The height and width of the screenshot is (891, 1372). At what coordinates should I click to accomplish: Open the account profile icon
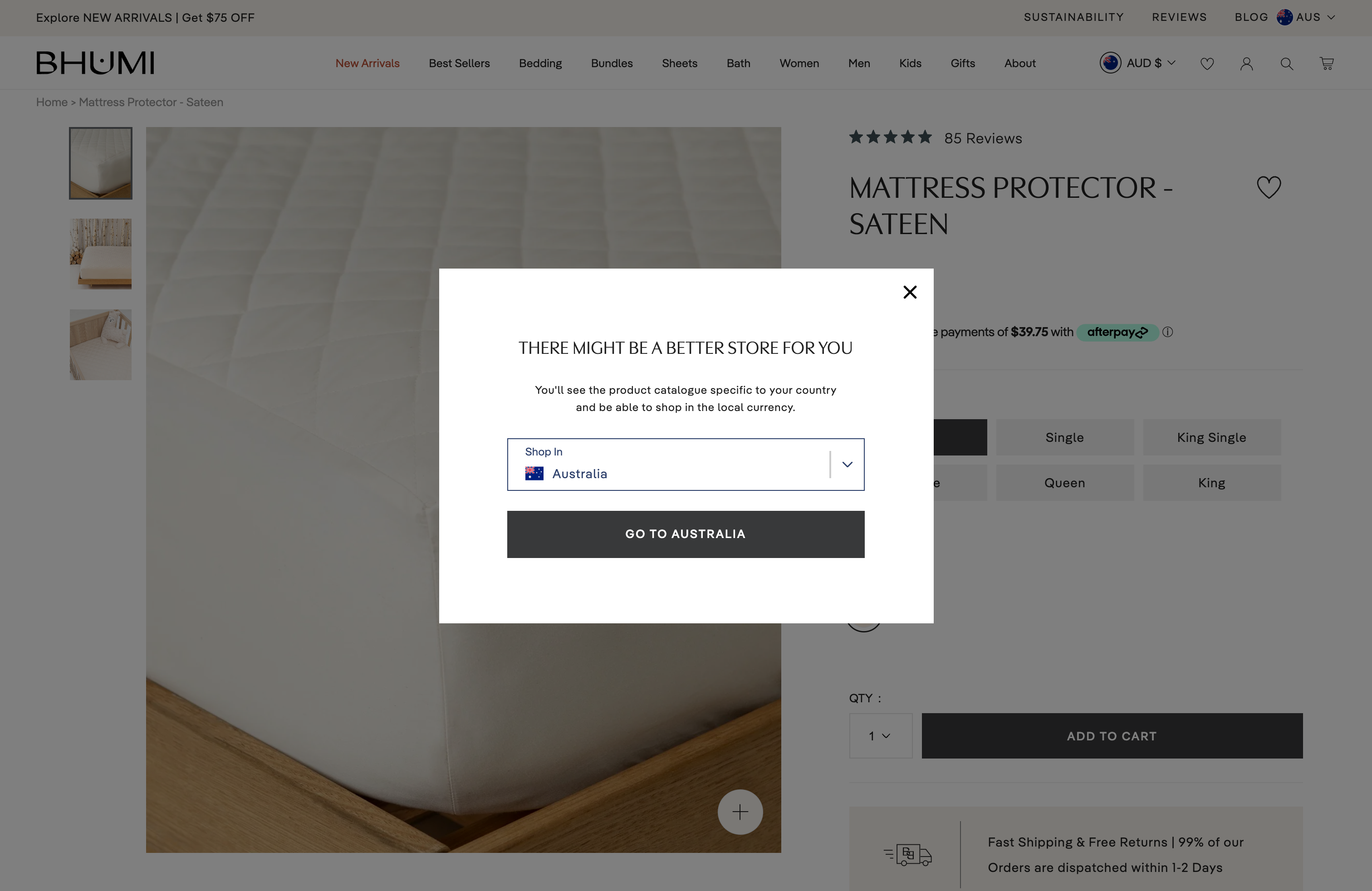point(1246,64)
